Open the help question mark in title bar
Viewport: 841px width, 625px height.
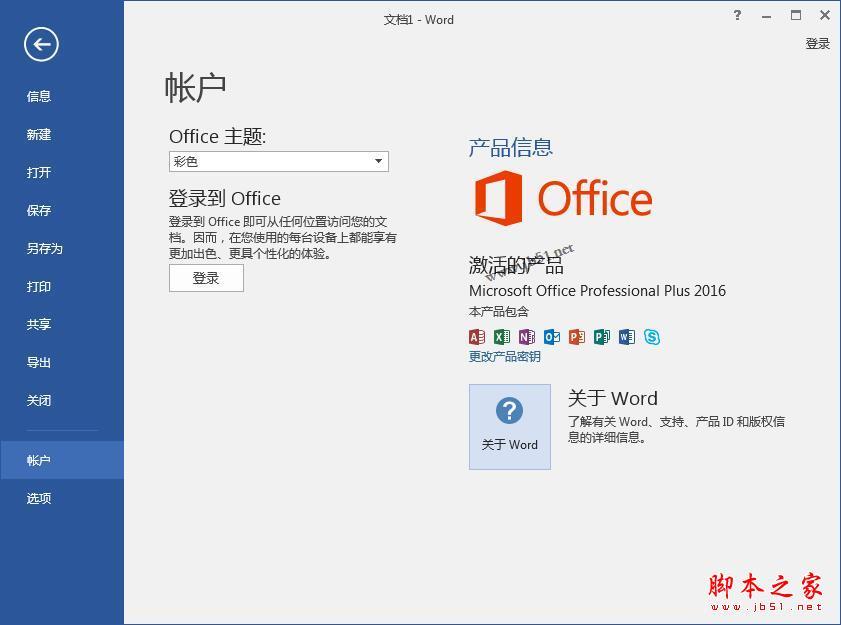[737, 15]
